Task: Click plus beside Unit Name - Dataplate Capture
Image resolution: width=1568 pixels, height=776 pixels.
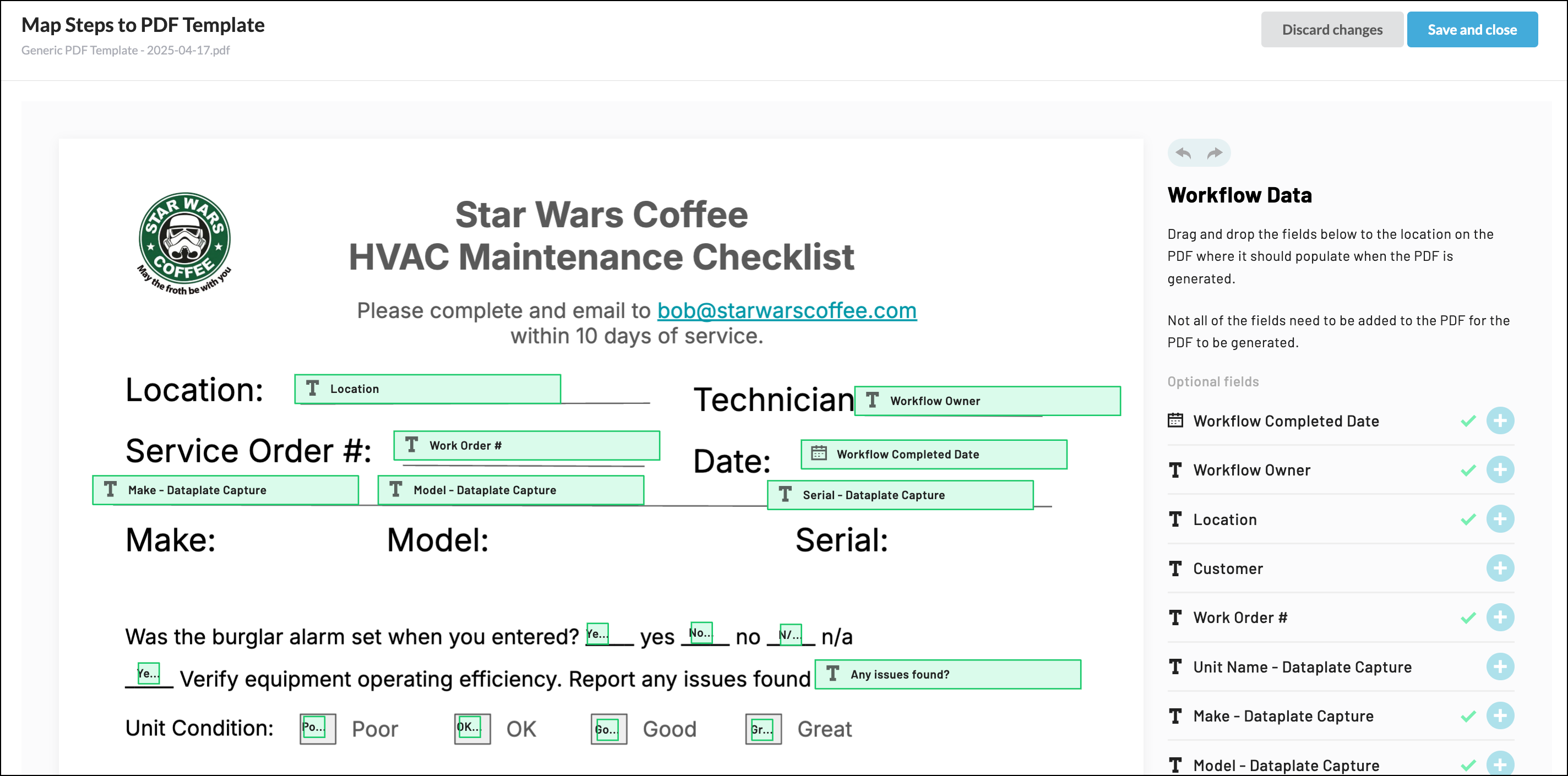Action: 1500,667
